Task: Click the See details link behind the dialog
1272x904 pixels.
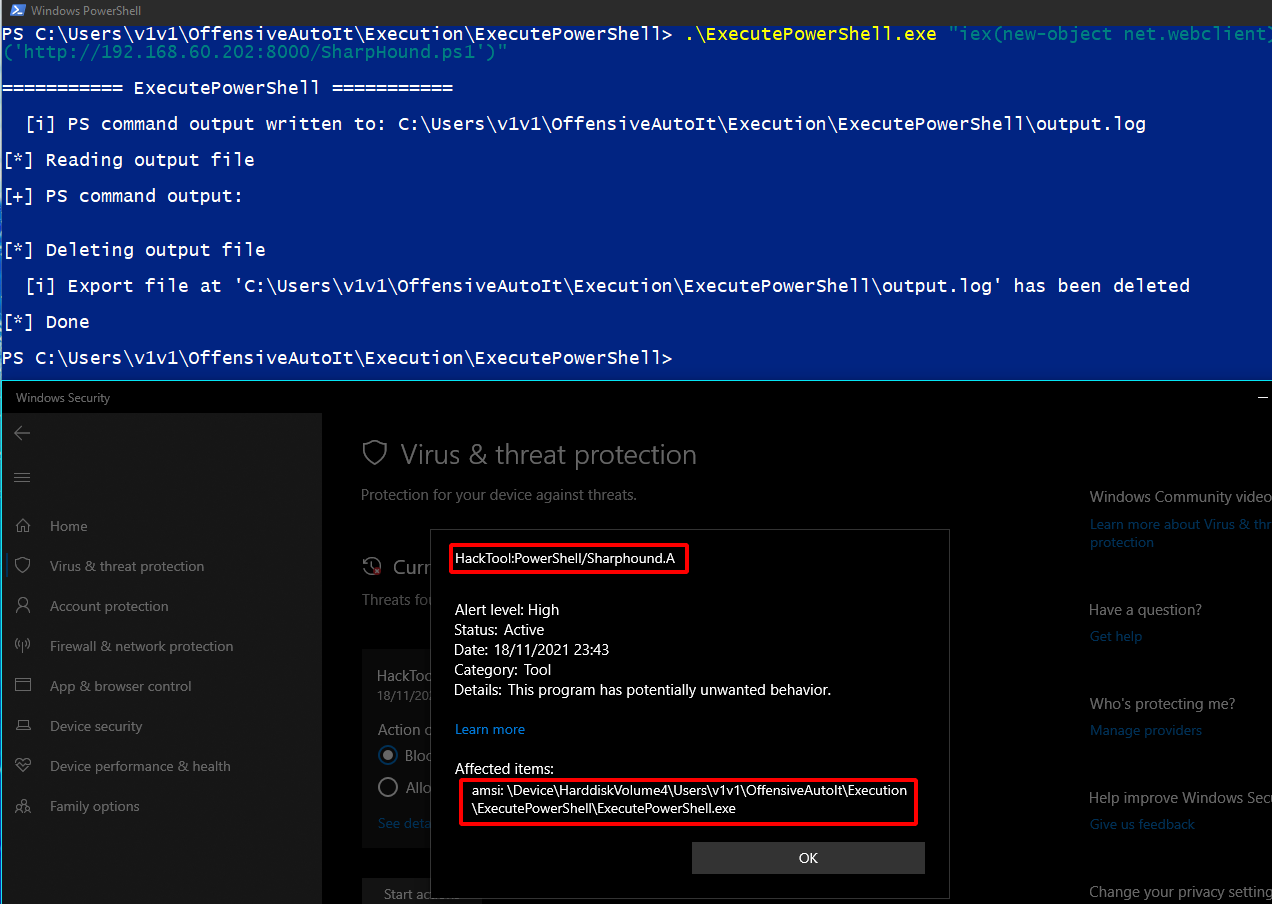Action: 404,823
